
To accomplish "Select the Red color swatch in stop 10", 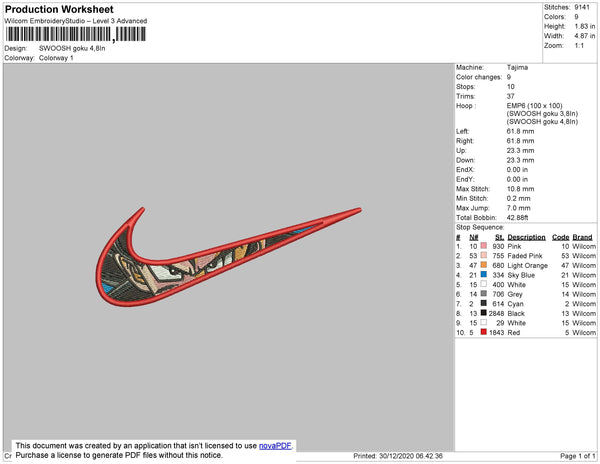I will (484, 332).
